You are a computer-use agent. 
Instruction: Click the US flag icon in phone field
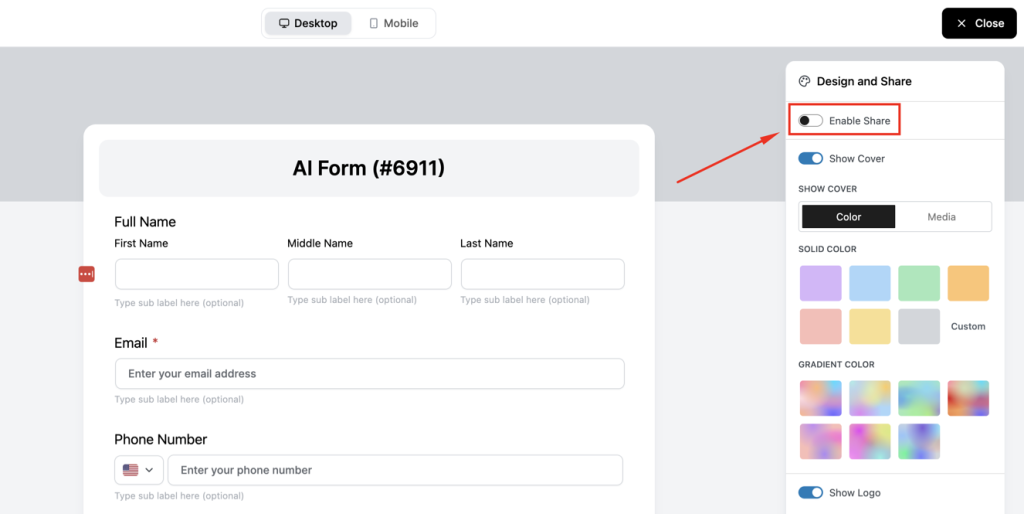point(131,470)
